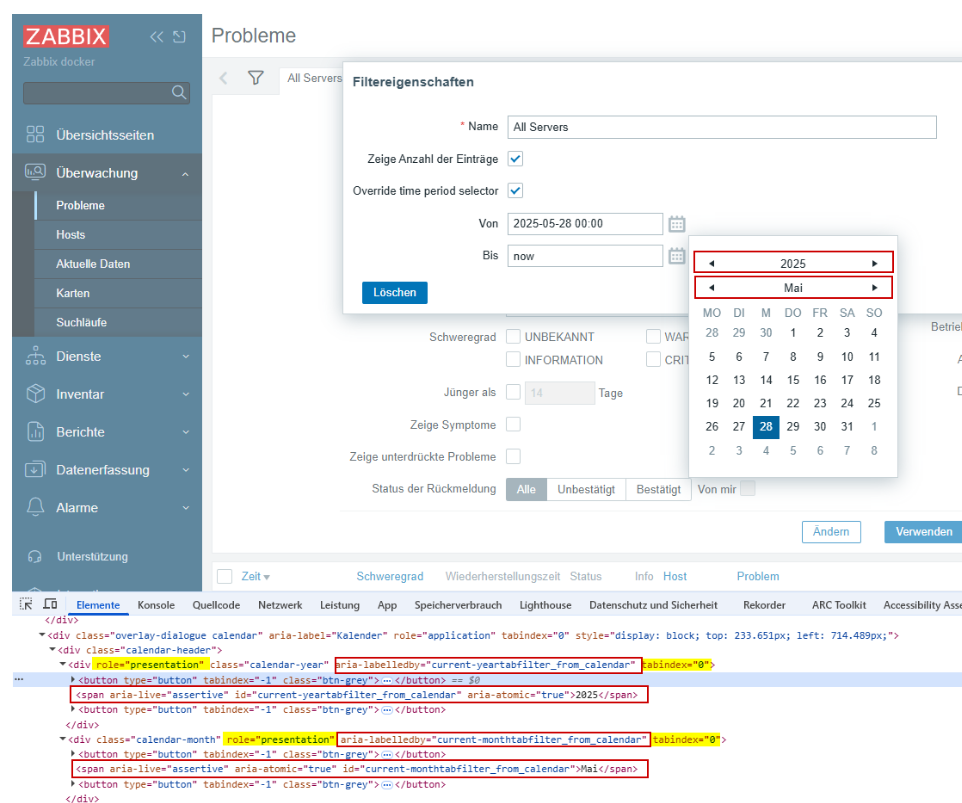This screenshot has width=962, height=803.
Task: Collapse the calendar-year div node
Action: tap(63, 664)
